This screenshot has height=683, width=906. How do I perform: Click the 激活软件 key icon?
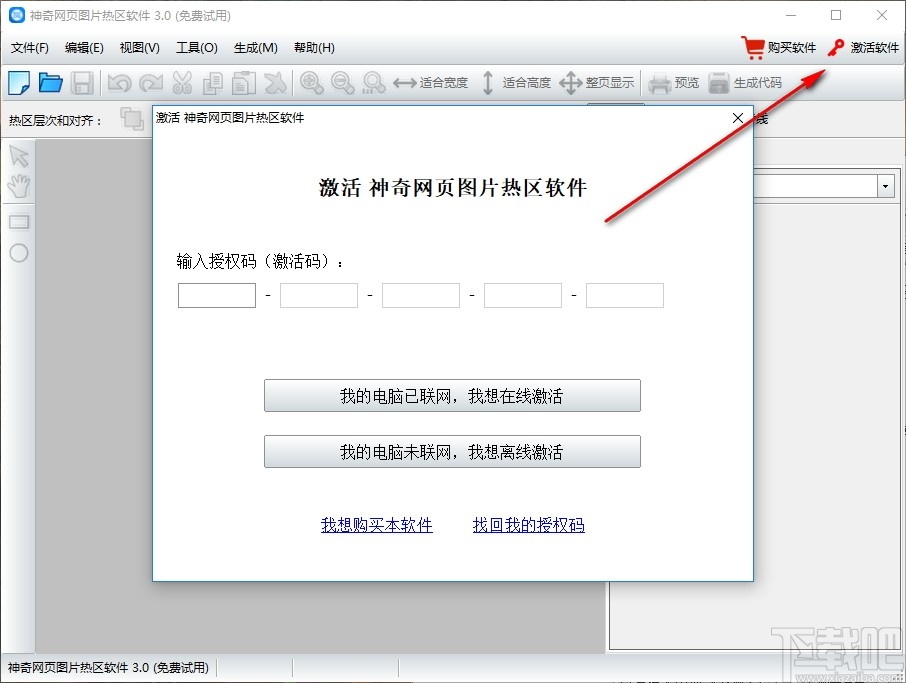click(836, 46)
